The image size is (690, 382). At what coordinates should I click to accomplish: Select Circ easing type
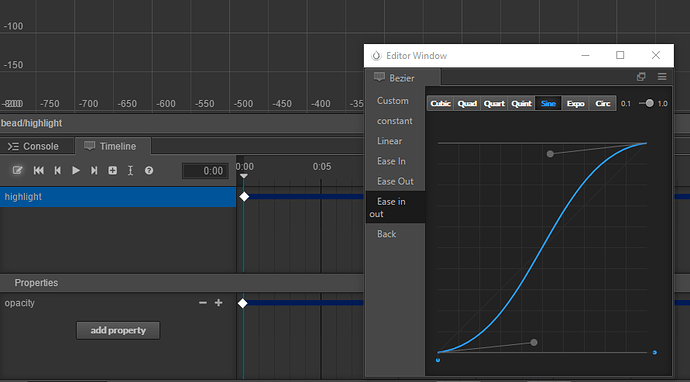tap(602, 104)
